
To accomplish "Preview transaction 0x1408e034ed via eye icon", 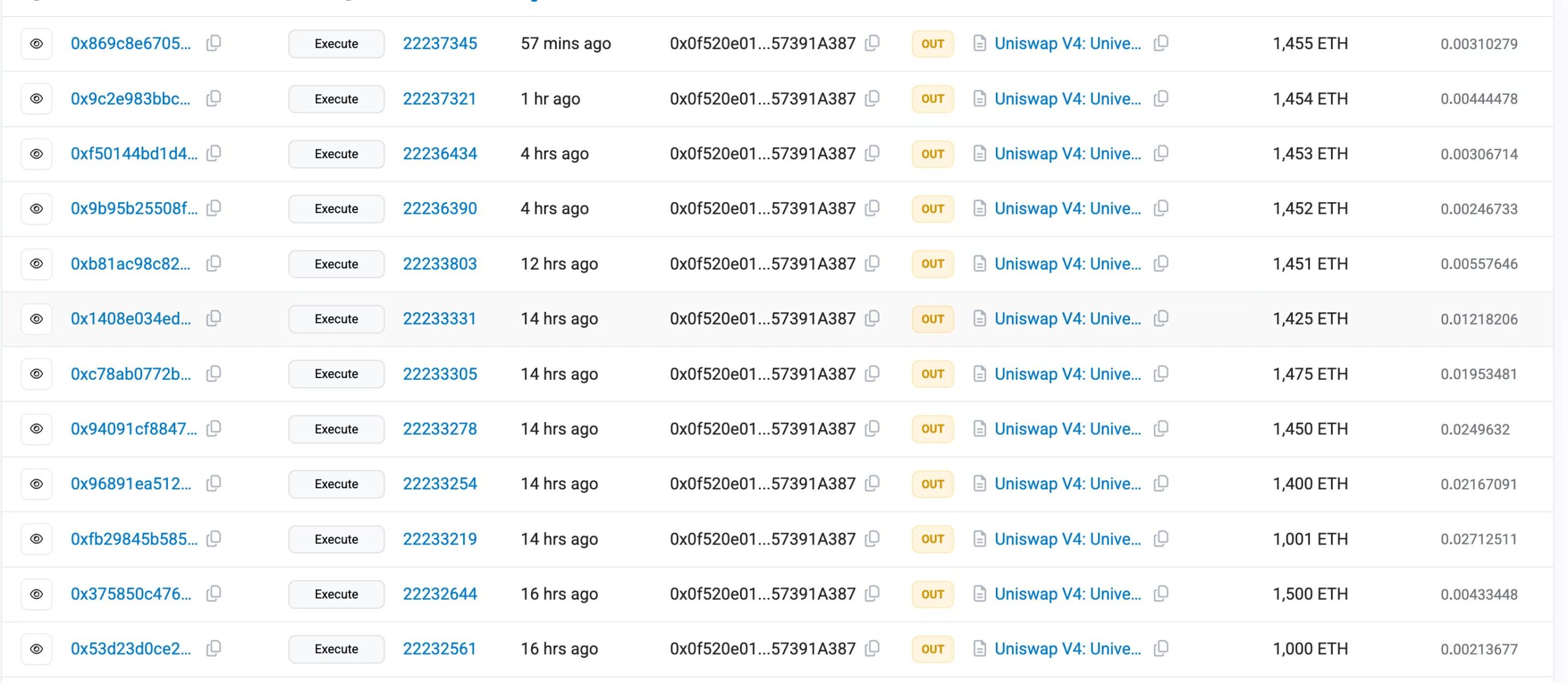I will click(x=37, y=319).
